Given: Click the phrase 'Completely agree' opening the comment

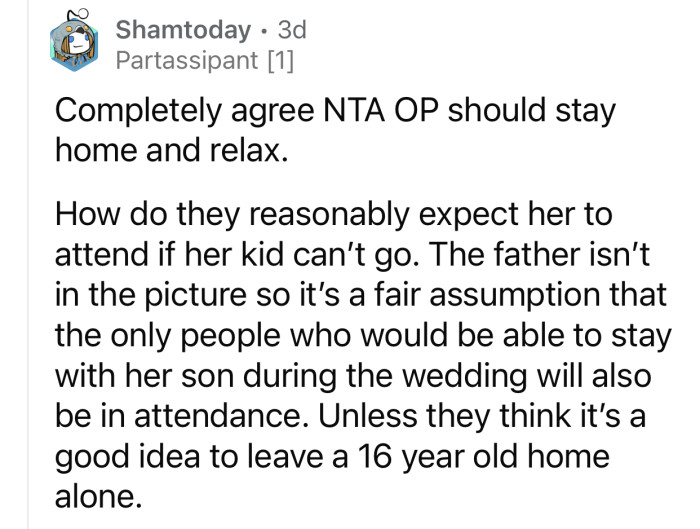Looking at the screenshot, I should click(184, 112).
